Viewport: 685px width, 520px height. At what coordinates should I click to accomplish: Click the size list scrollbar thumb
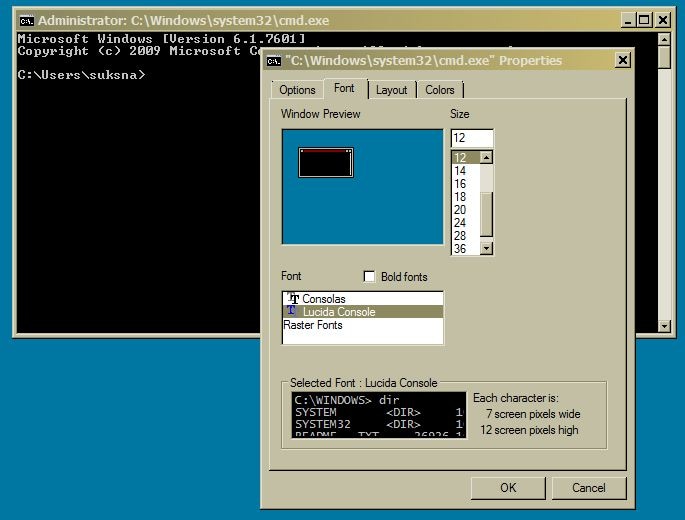point(486,214)
